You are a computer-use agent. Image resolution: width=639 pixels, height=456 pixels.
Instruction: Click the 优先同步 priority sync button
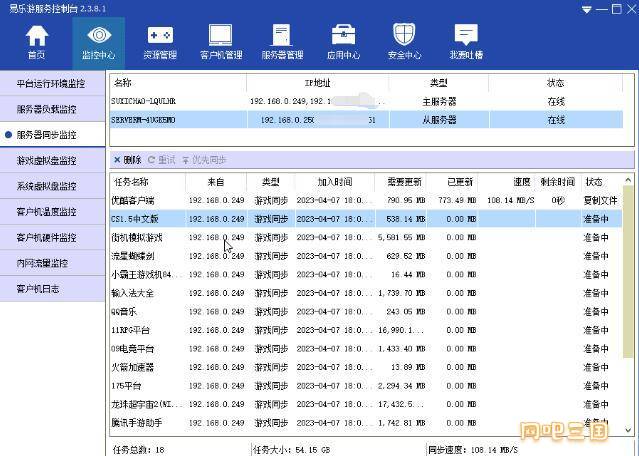coord(204,160)
